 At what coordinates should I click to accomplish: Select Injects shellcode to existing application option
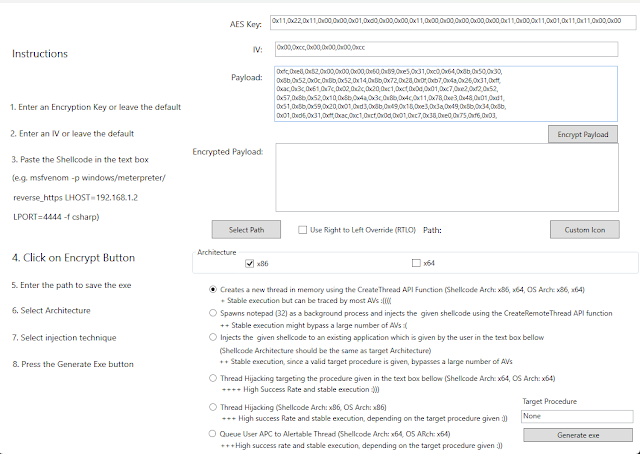(213, 337)
